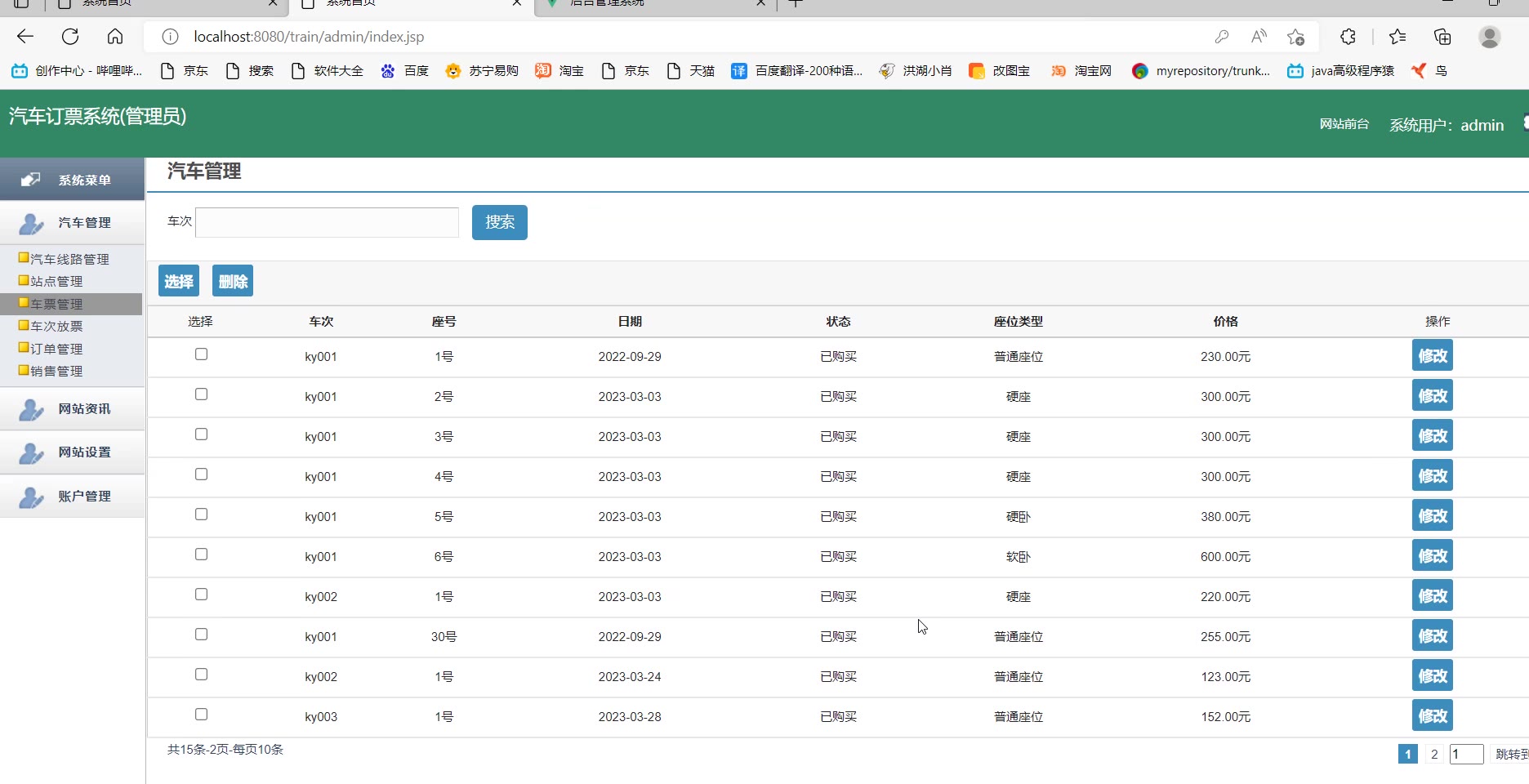Open 百度翻译 bookmark in favorites bar

point(797,71)
